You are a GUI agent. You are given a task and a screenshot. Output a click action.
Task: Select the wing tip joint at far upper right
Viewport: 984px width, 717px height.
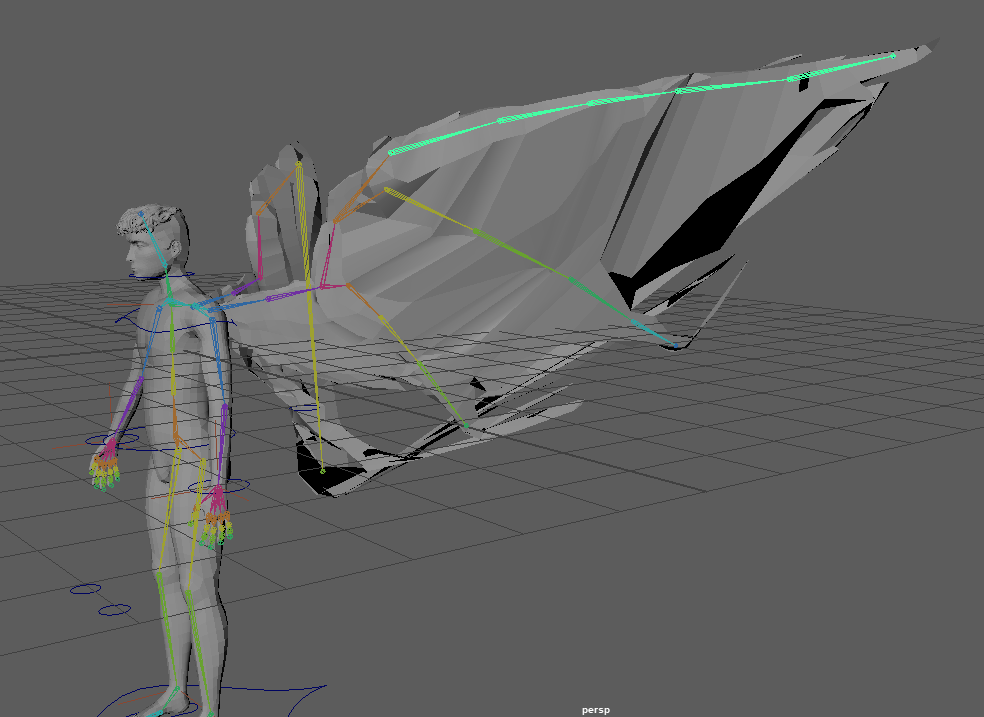pyautogui.click(x=893, y=56)
